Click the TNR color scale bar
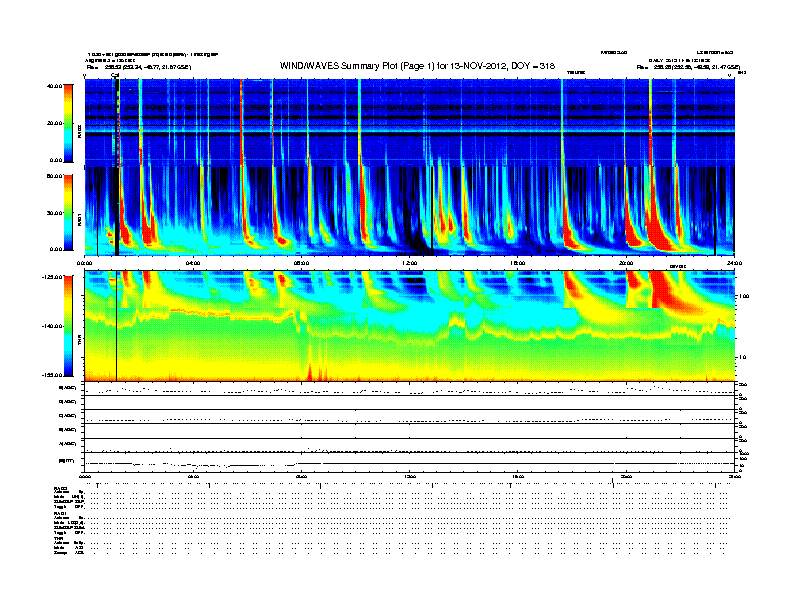792x612 pixels. 68,326
